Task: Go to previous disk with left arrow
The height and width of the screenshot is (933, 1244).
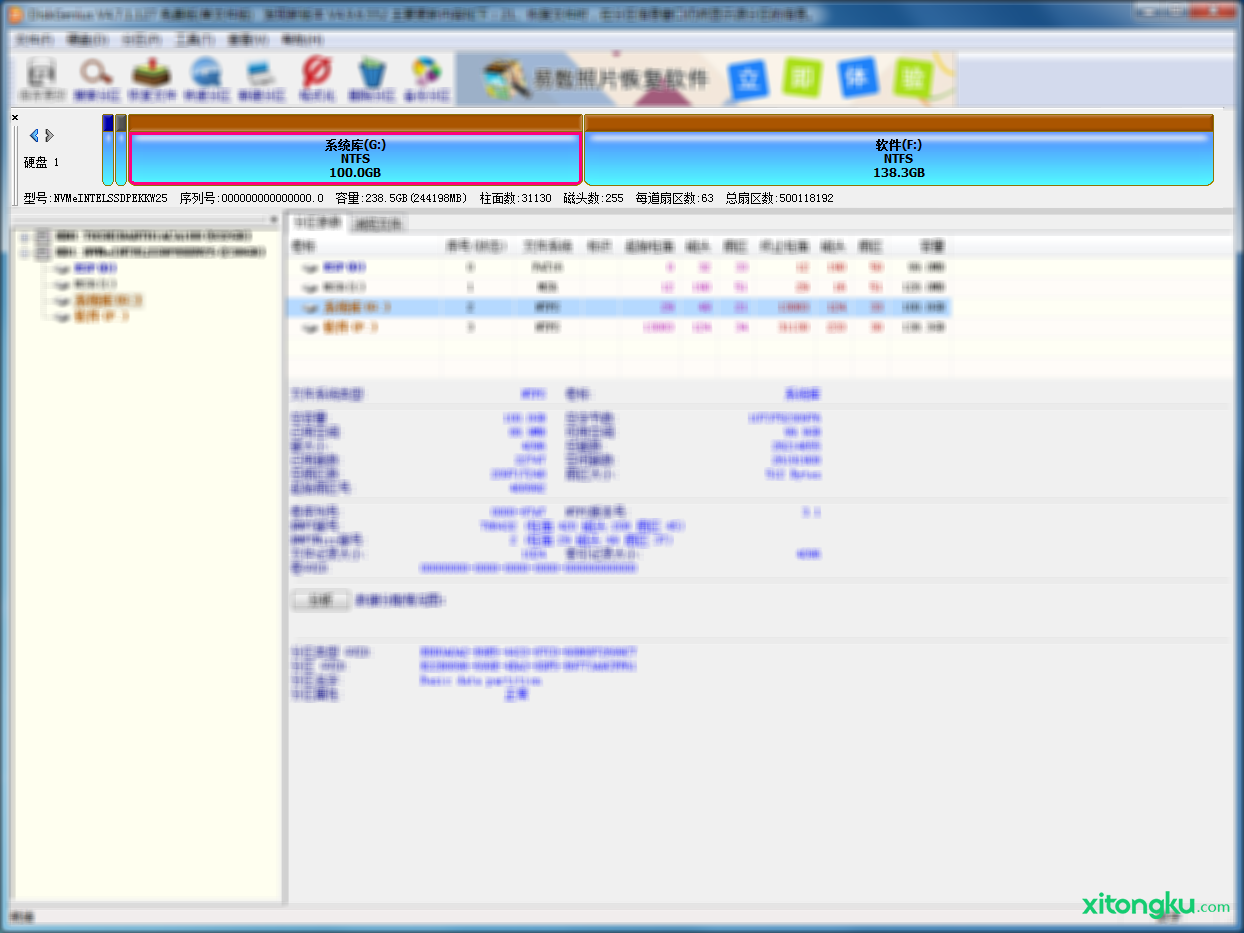Action: pyautogui.click(x=34, y=135)
